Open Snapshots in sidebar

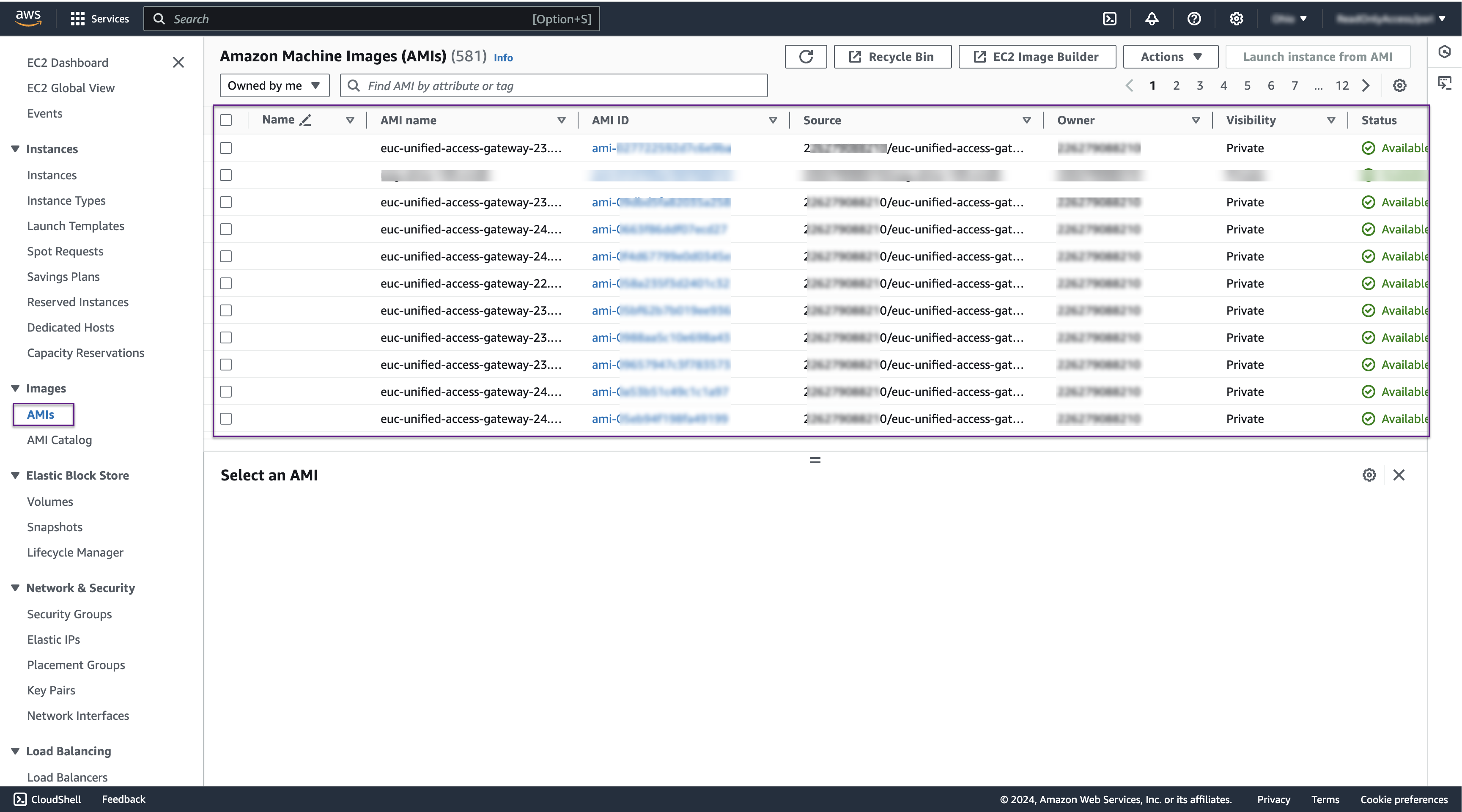coord(55,527)
